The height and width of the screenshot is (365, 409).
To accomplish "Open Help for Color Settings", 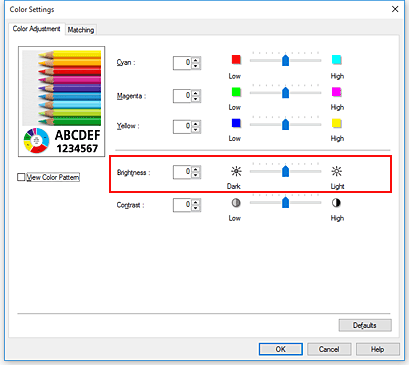I will pyautogui.click(x=378, y=349).
